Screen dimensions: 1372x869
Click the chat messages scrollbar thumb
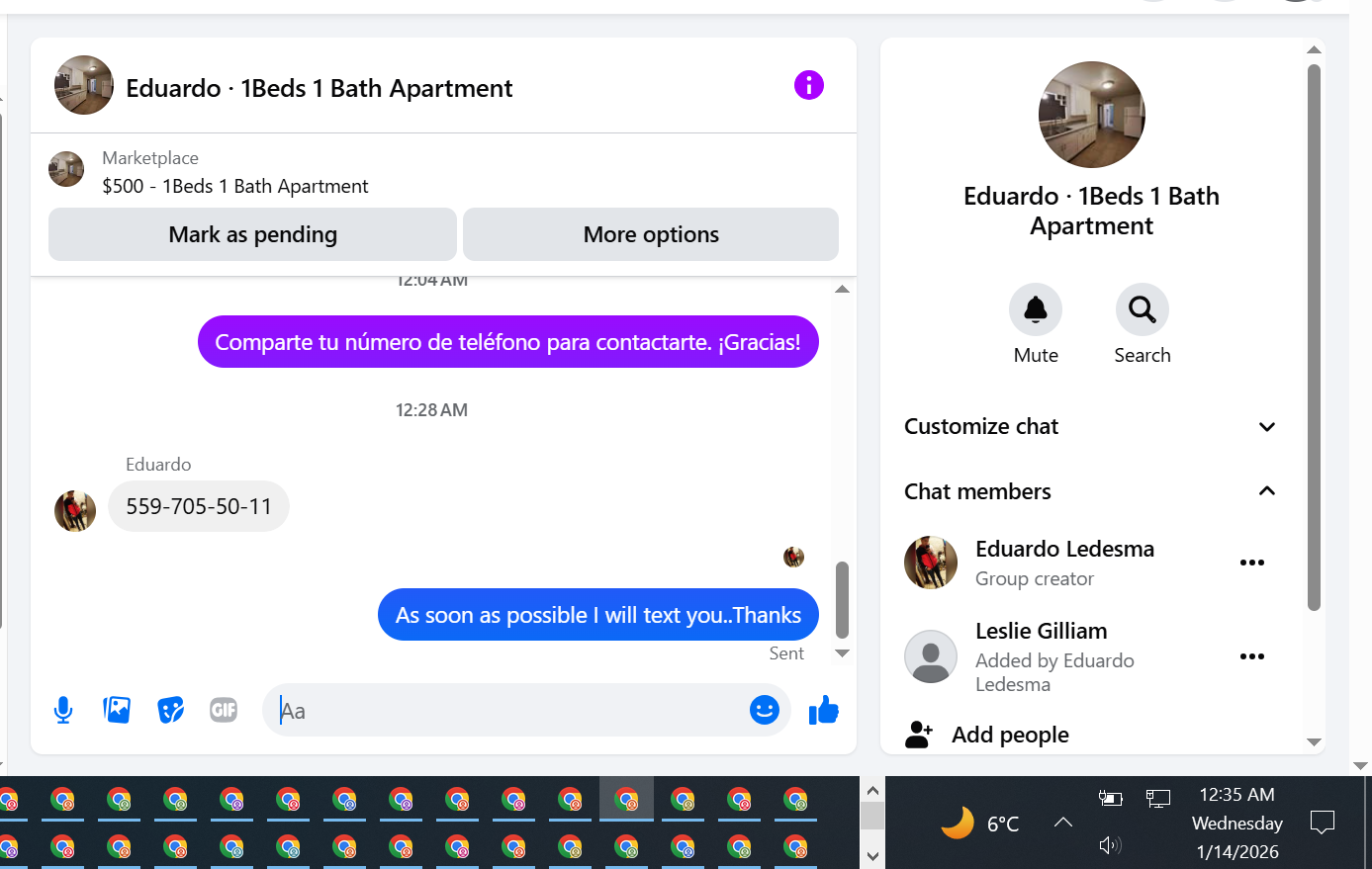point(842,600)
